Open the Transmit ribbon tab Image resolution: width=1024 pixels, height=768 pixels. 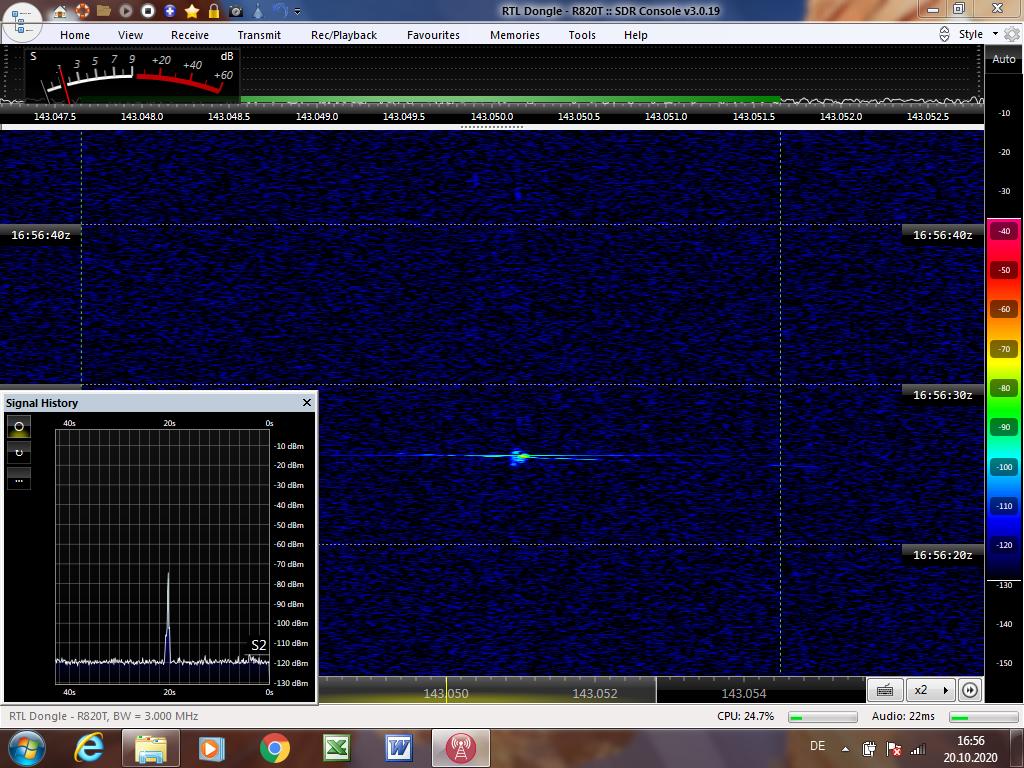259,35
